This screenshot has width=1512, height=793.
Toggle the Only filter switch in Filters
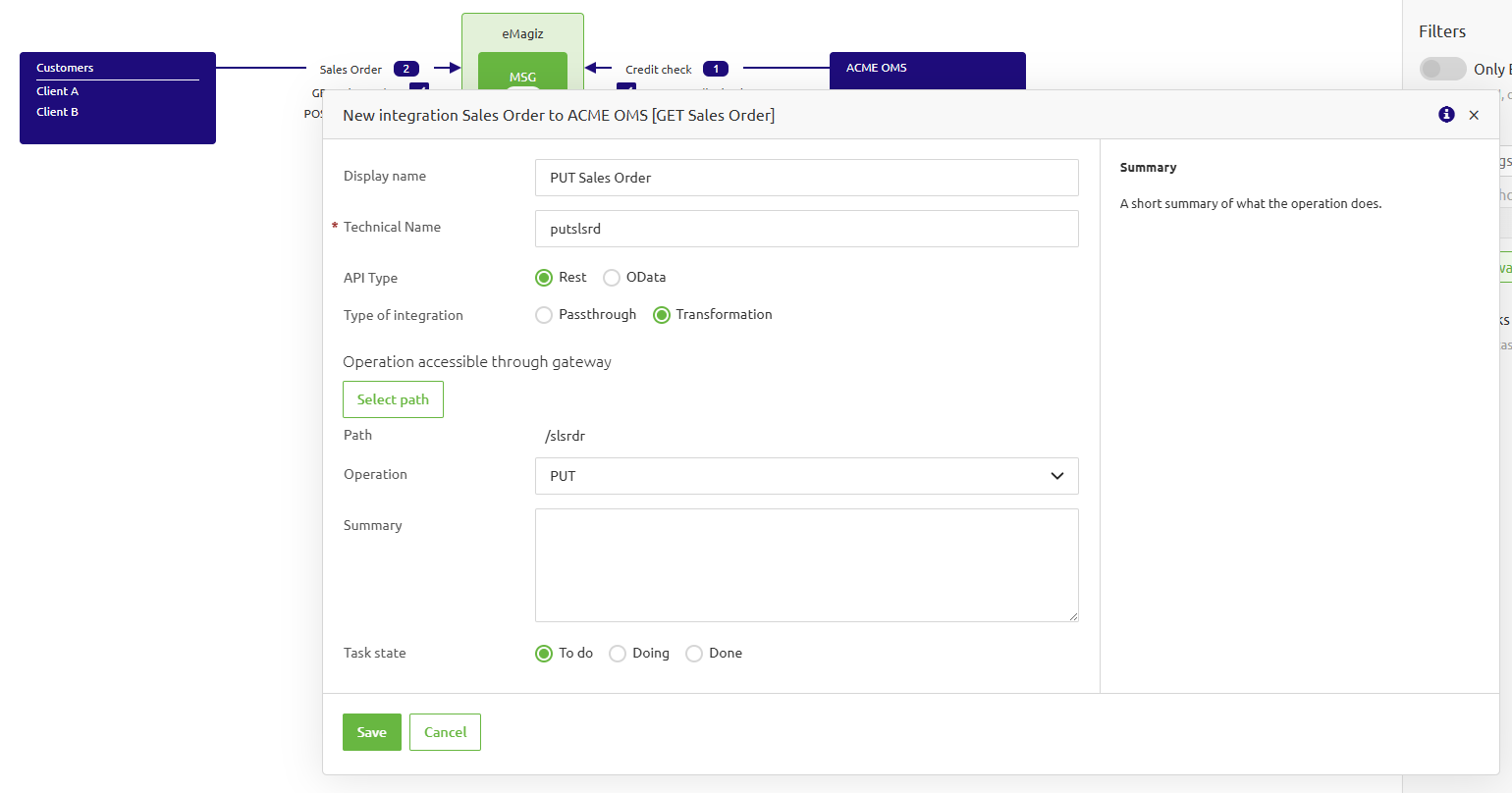coord(1443,69)
